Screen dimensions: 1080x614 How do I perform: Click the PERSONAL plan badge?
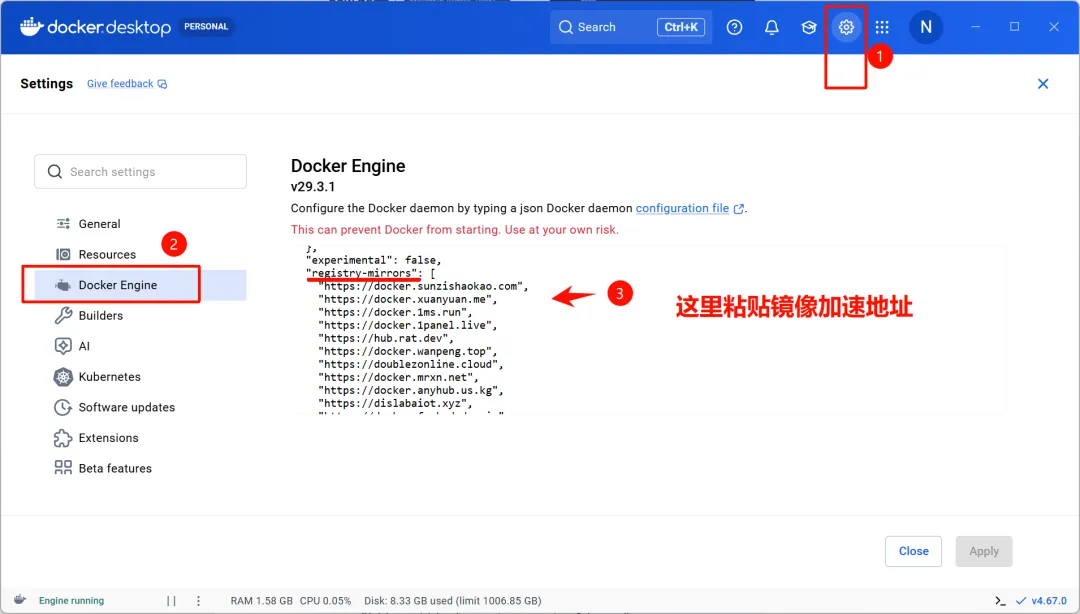206,27
